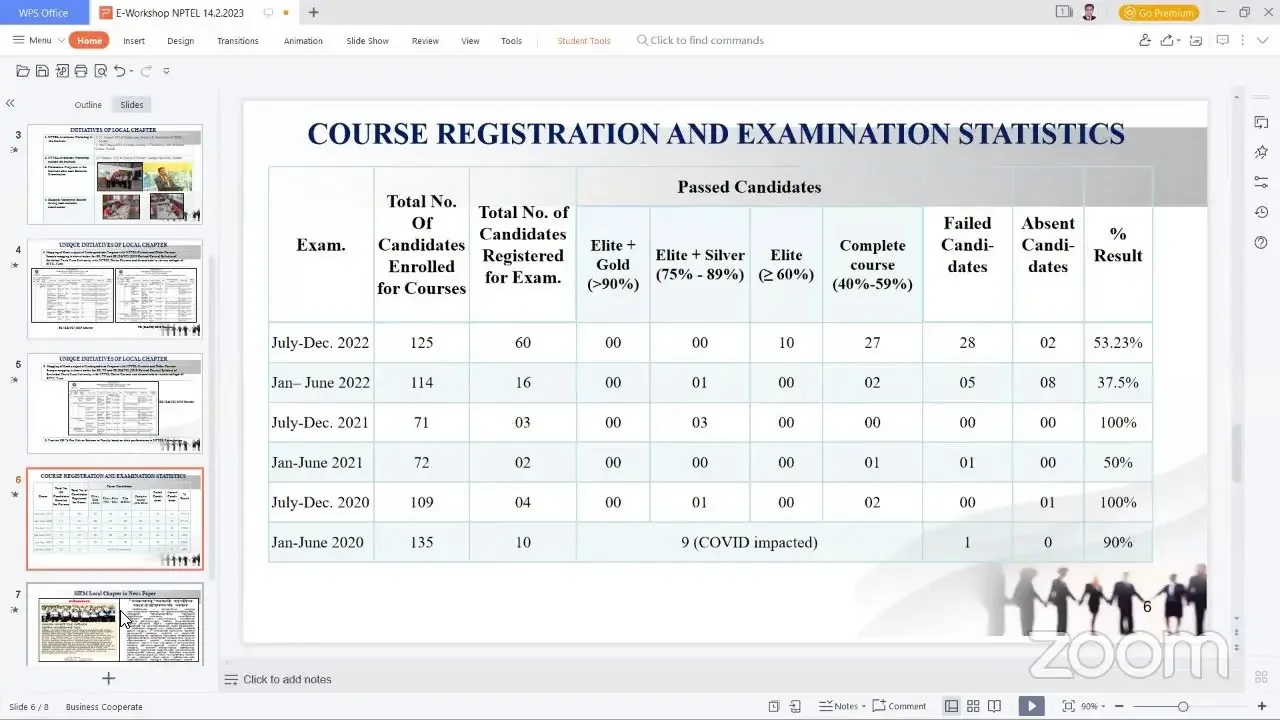1280x720 pixels.
Task: Click the Comment button in status bar
Action: click(900, 706)
